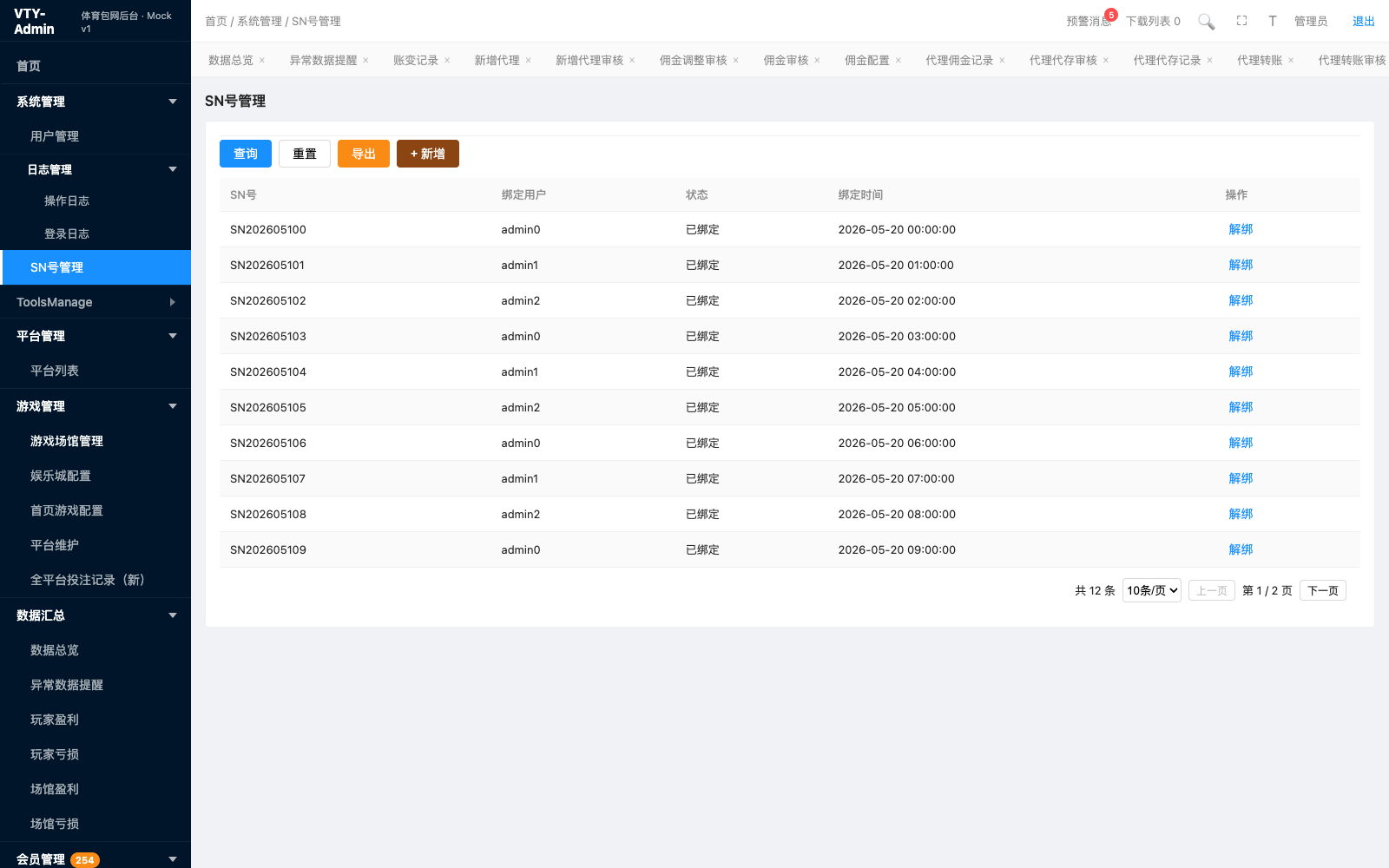
Task: Expand the ToolsManage menu arrow
Action: point(173,302)
